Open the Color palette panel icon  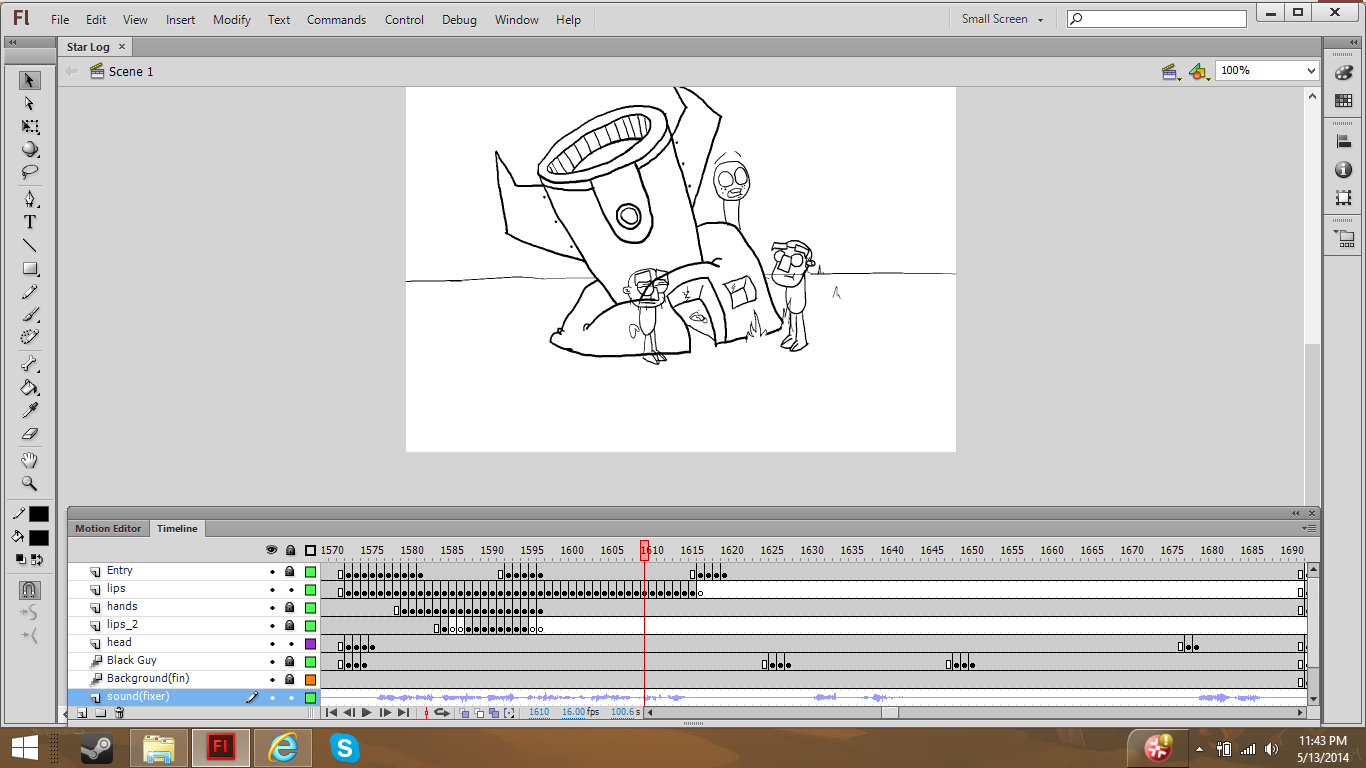point(1344,73)
